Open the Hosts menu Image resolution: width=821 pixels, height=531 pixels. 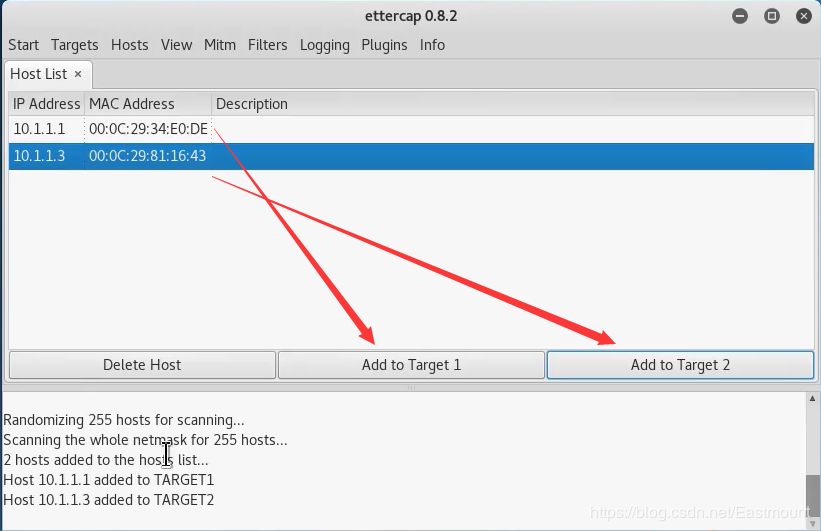(x=130, y=45)
